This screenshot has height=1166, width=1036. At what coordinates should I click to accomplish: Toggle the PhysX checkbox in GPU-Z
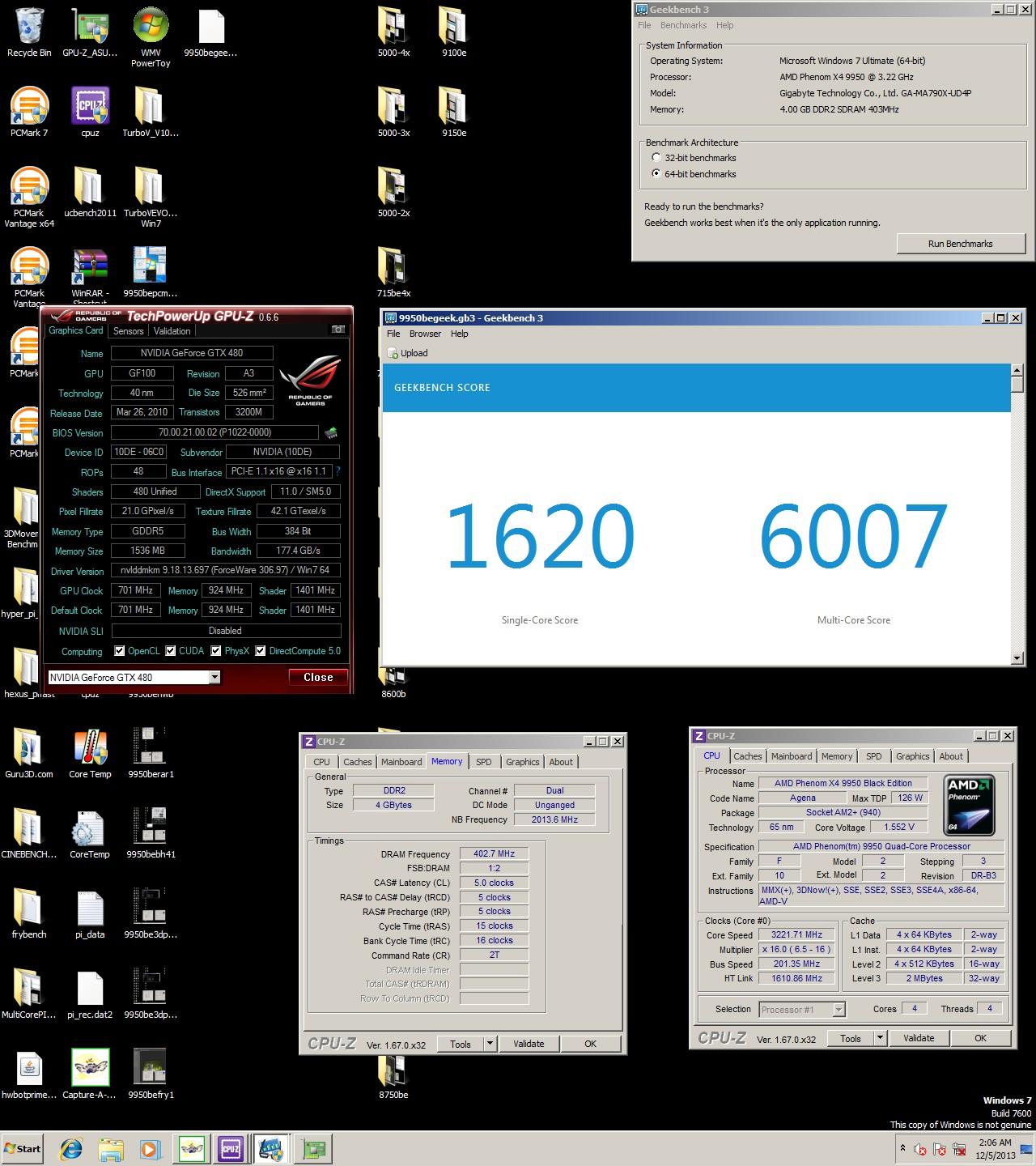click(x=216, y=651)
